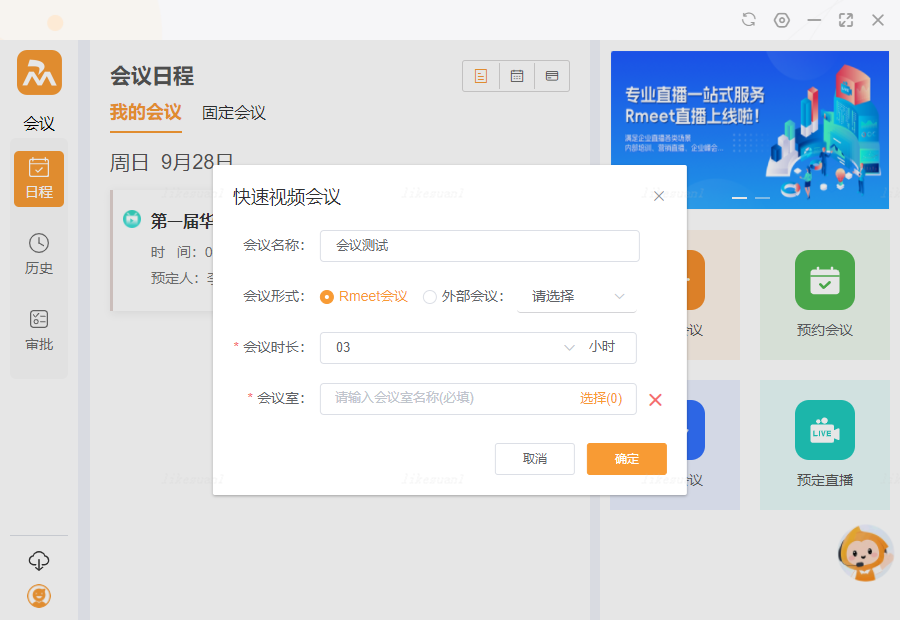The height and width of the screenshot is (620, 900).
Task: Open settings via the hexagon gear icon
Action: point(782,20)
